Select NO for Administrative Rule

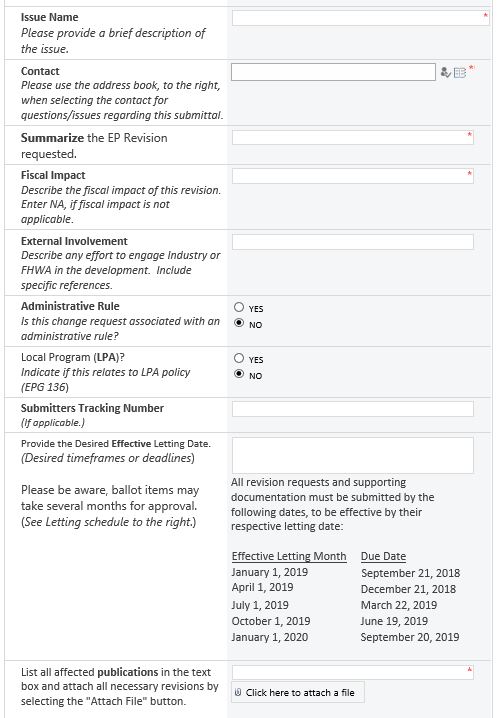(239, 323)
